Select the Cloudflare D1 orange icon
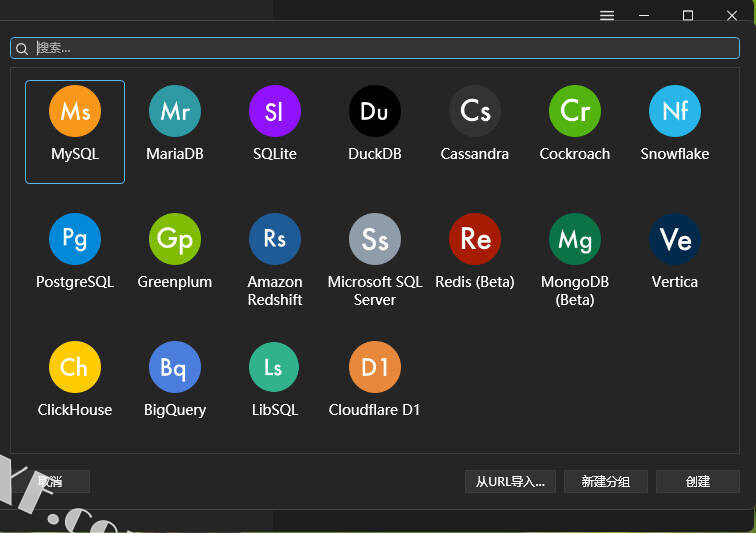 [375, 367]
